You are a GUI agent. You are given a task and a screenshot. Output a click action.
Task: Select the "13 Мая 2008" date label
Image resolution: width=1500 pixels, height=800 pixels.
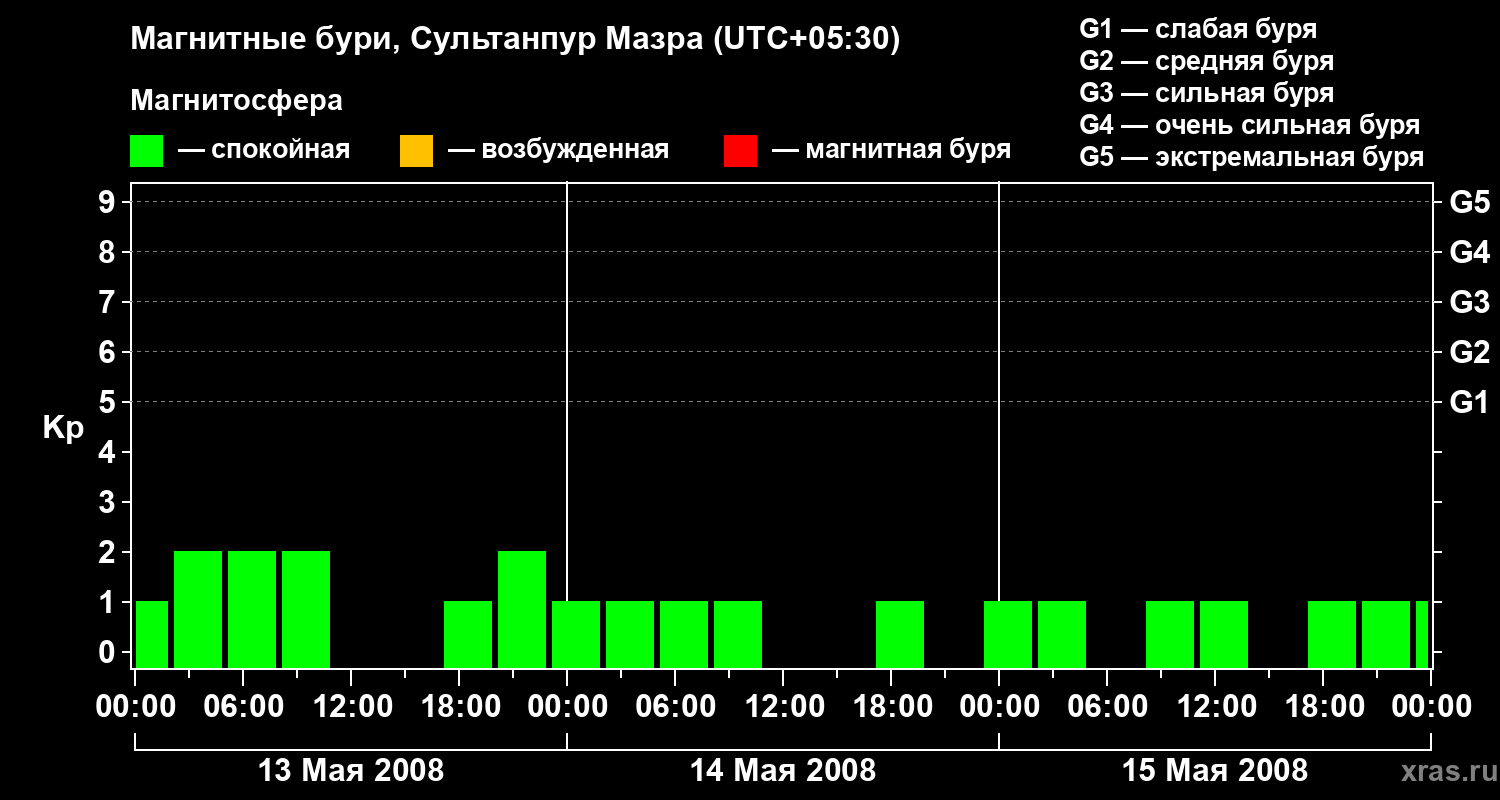(x=351, y=771)
